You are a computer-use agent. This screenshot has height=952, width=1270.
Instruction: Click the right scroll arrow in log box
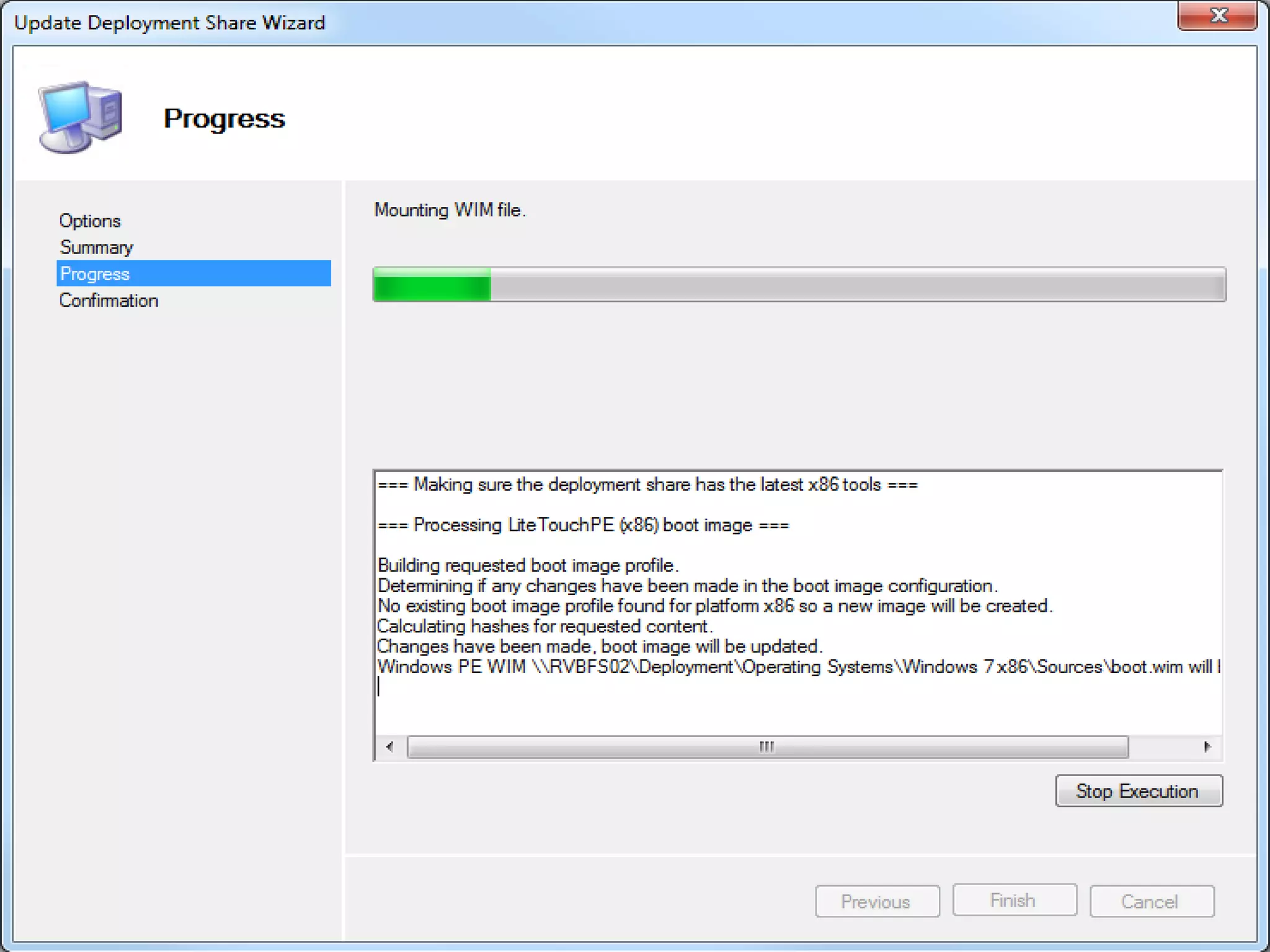1207,746
